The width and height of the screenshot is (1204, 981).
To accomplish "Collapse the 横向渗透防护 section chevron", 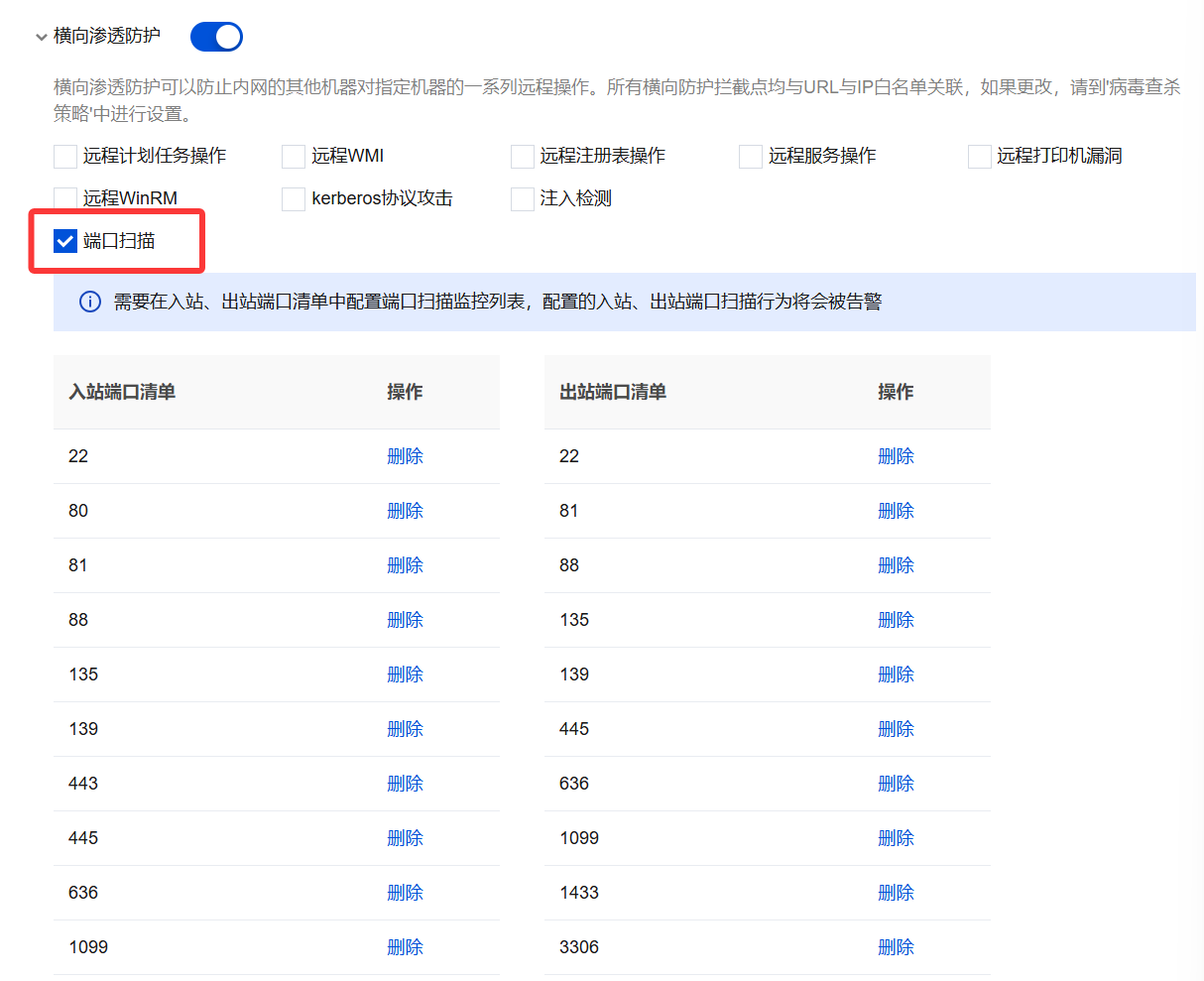I will 41,37.
